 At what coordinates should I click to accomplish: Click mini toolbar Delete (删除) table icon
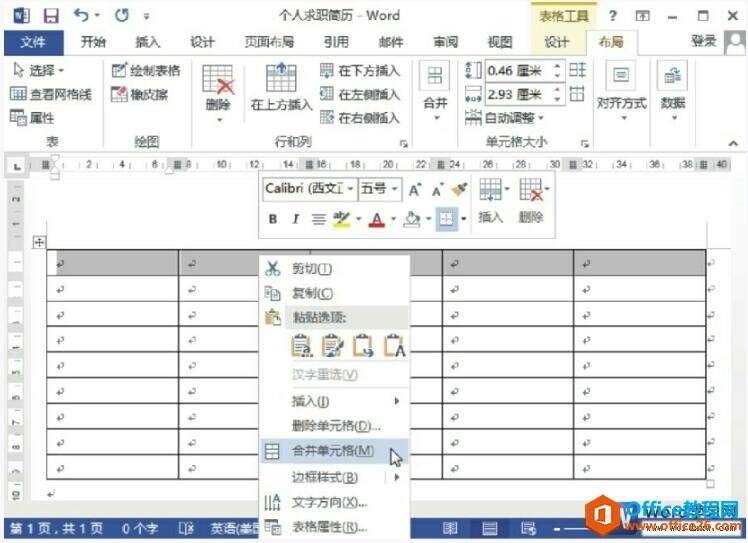[530, 189]
